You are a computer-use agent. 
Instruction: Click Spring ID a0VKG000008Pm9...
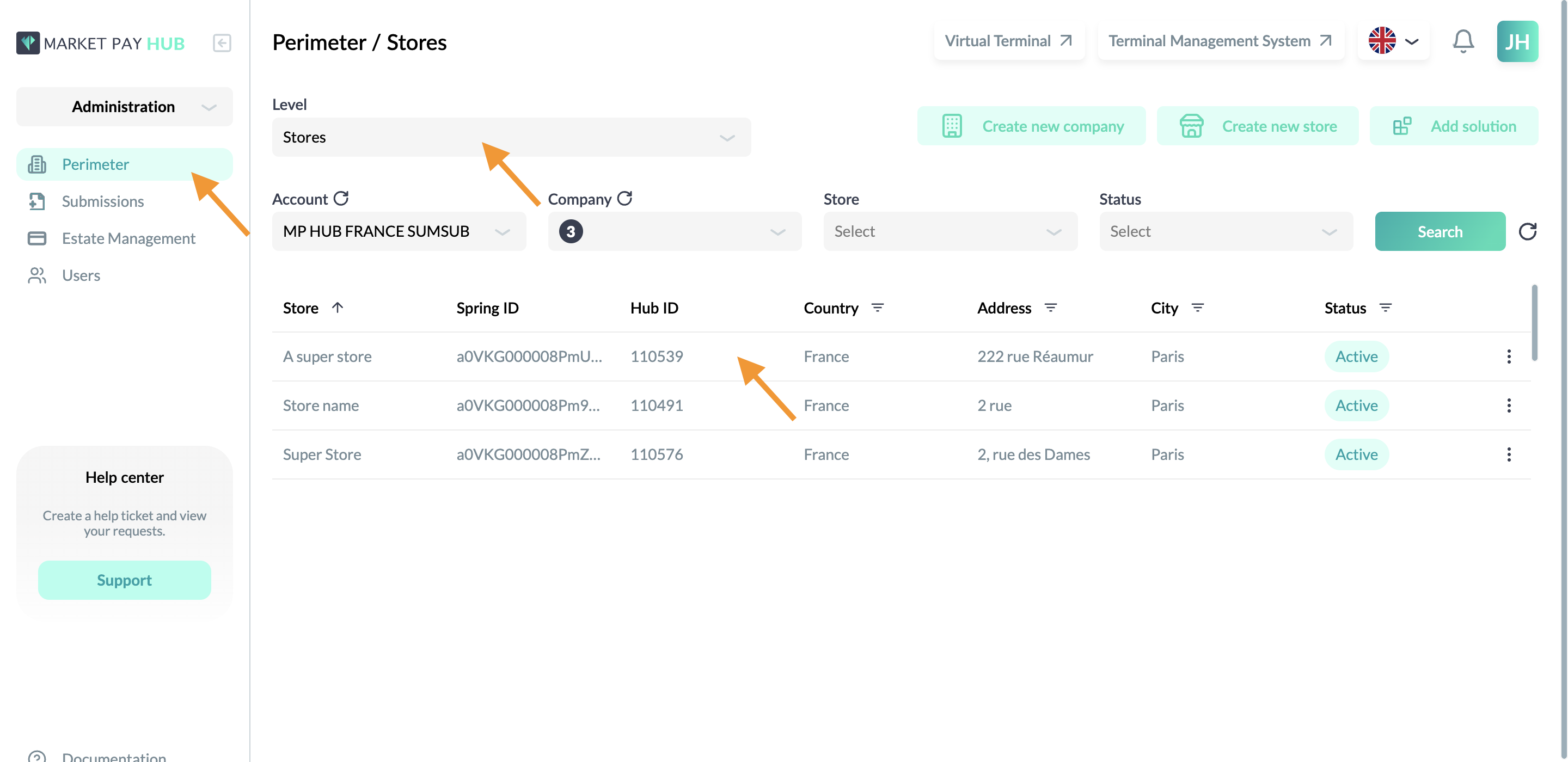coord(528,405)
